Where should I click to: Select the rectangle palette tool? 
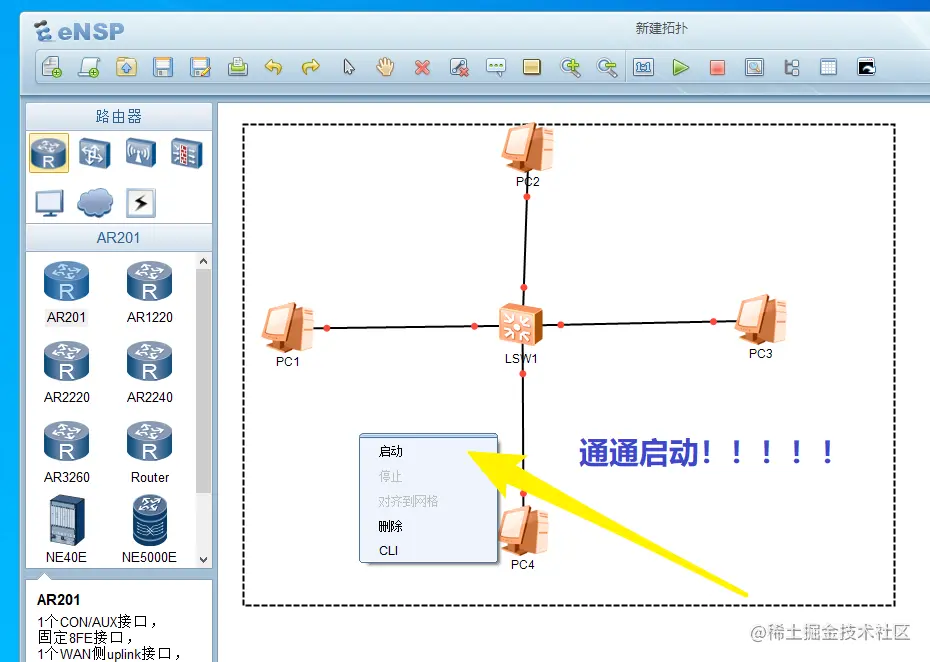532,67
